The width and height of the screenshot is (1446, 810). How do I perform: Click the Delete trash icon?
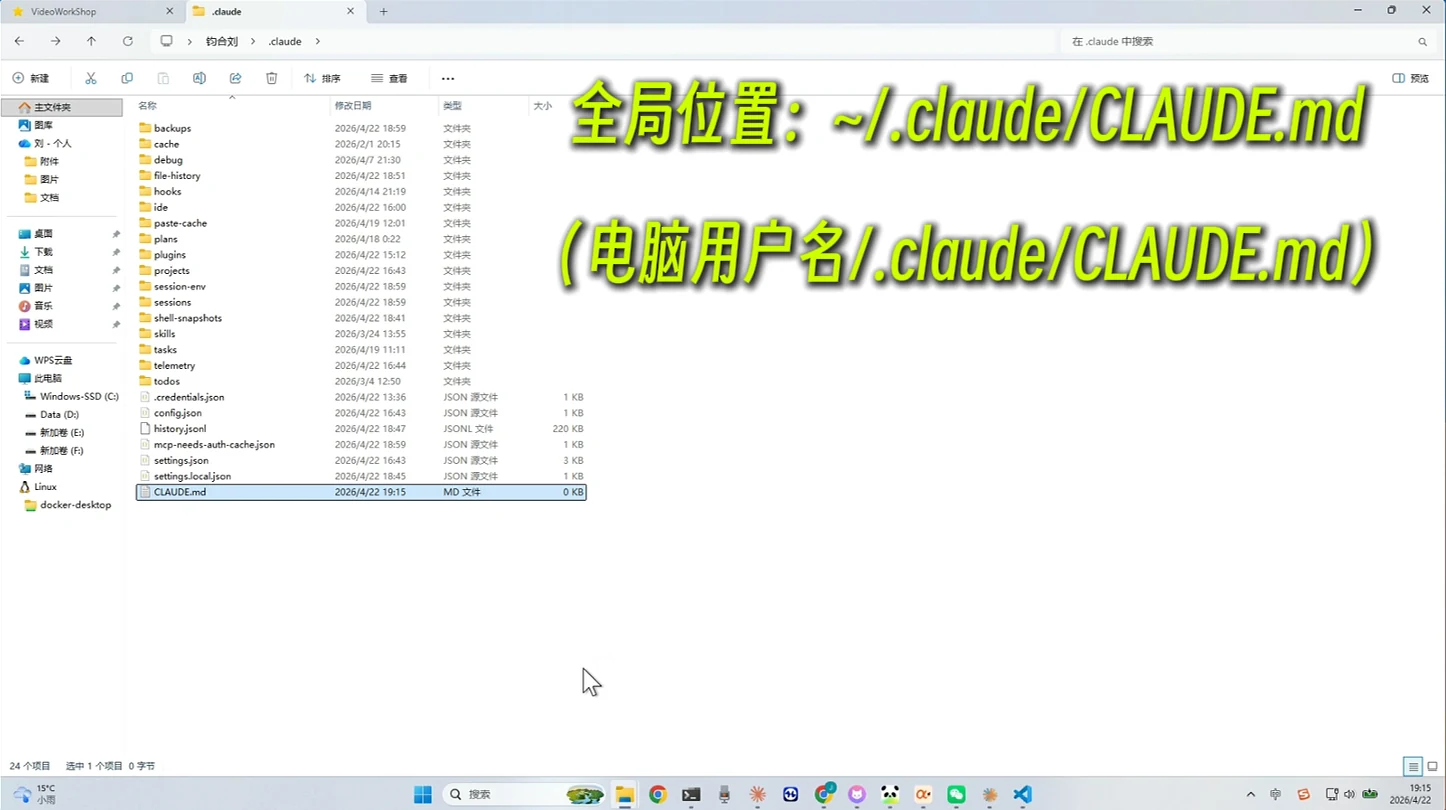coord(271,78)
